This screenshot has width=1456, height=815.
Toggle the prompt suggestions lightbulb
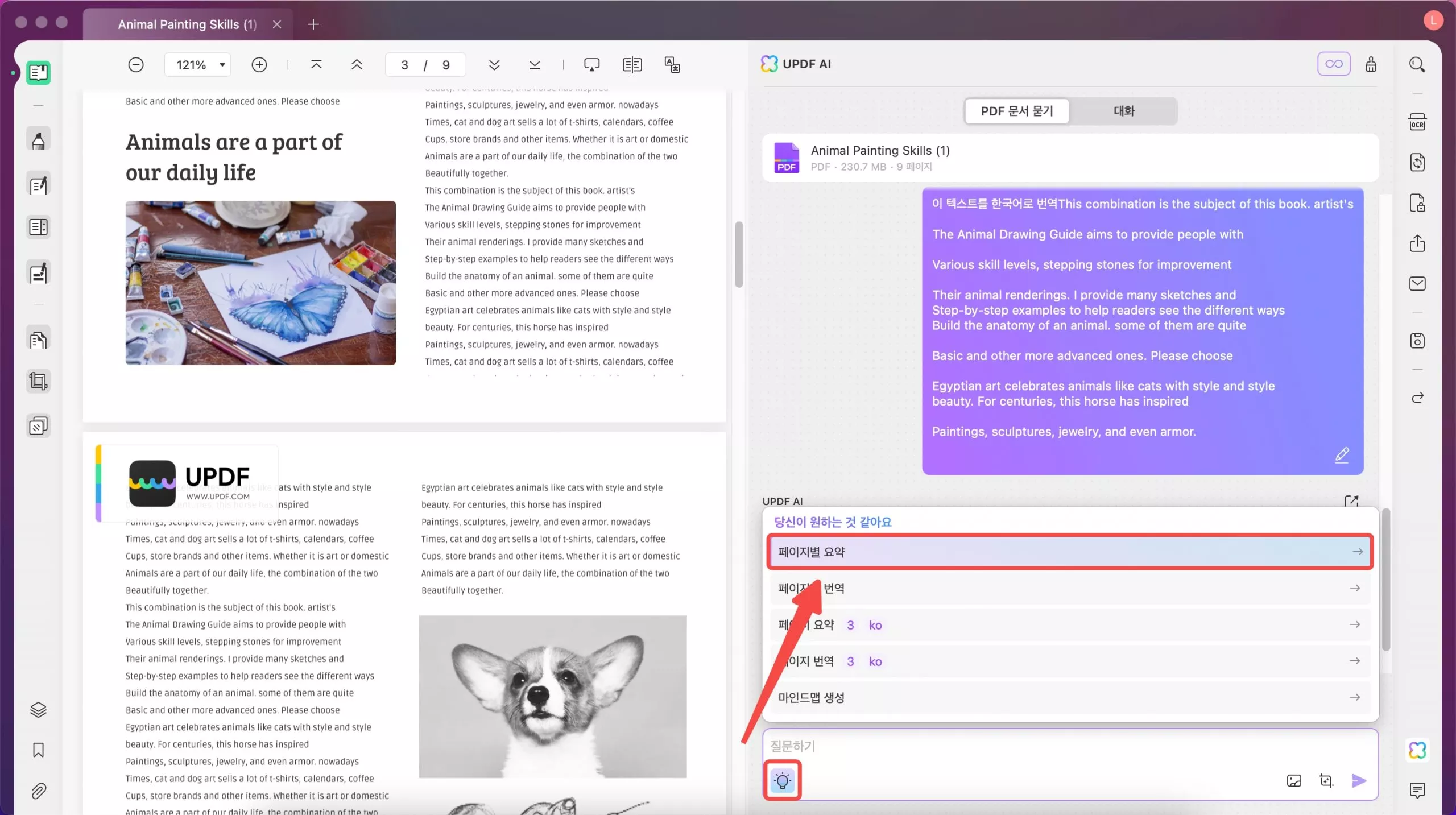point(782,780)
